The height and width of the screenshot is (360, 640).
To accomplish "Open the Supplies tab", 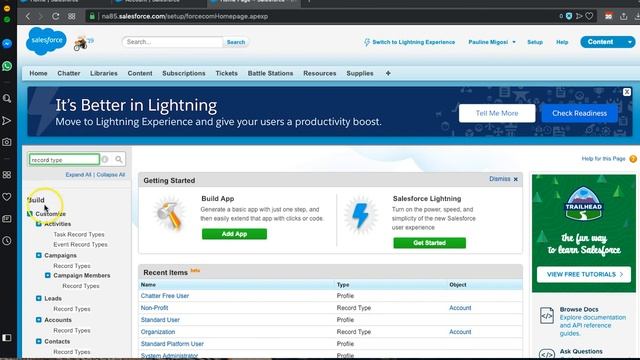I will point(360,73).
